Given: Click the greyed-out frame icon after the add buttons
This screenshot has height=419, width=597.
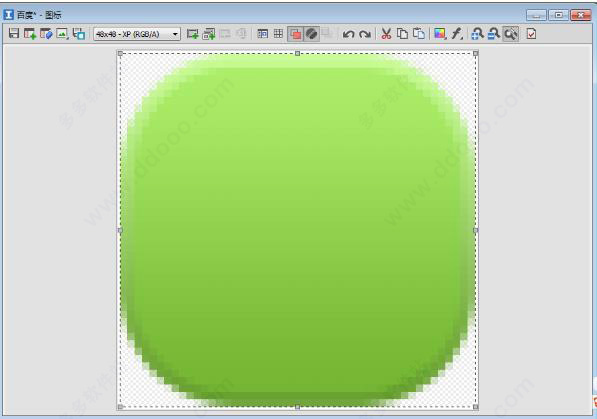Looking at the screenshot, I should (x=225, y=34).
